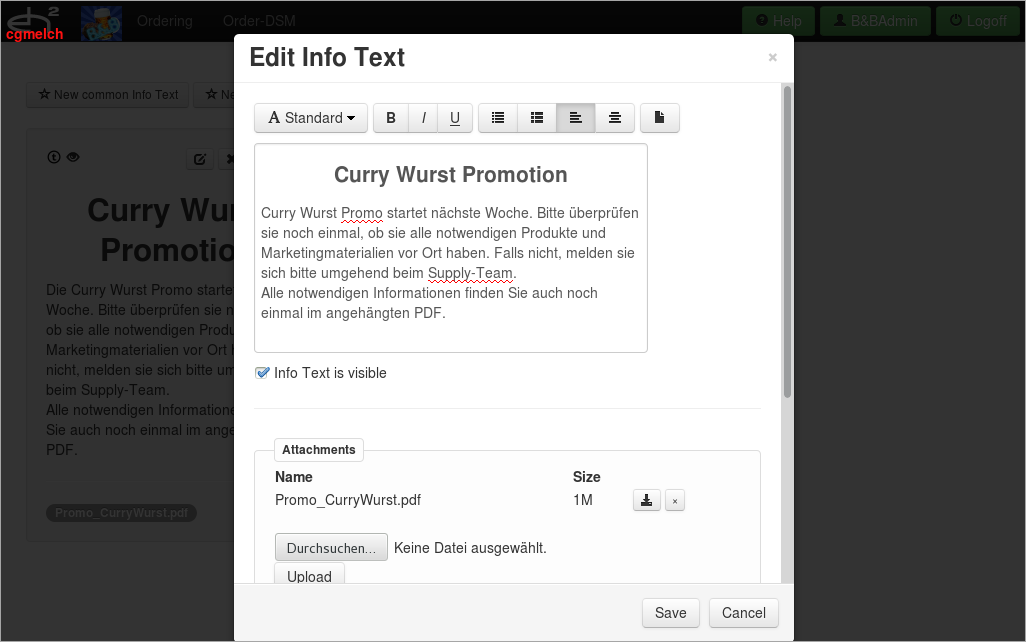Open the B&BAdmin account menu
This screenshot has width=1026, height=642.
[x=875, y=20]
